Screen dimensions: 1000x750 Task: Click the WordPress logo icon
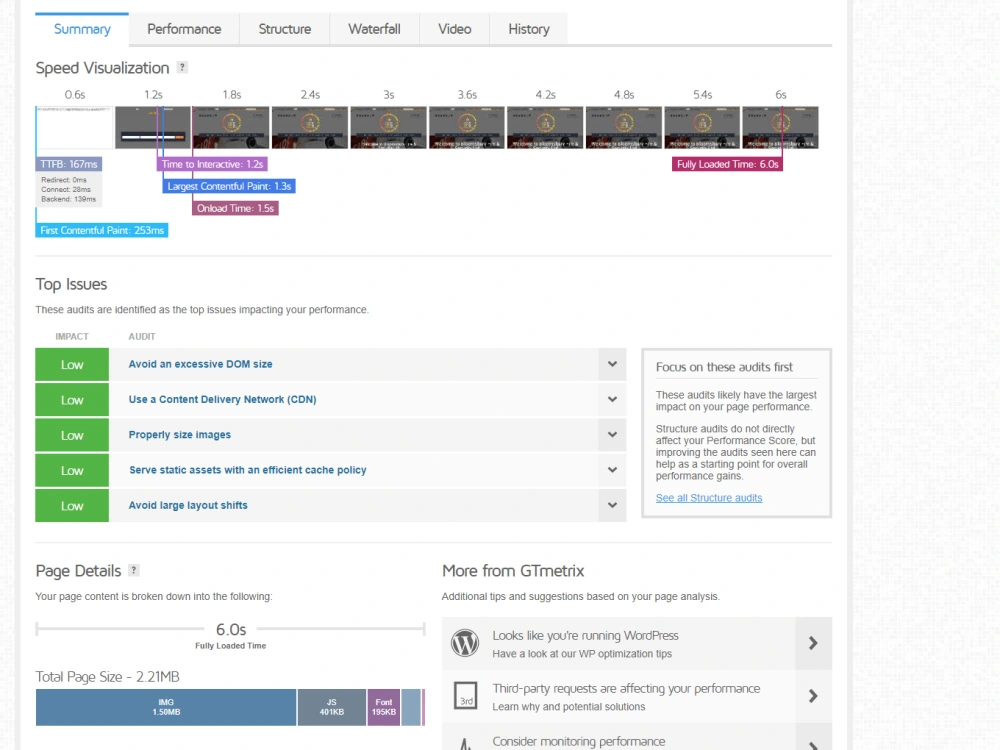465,643
